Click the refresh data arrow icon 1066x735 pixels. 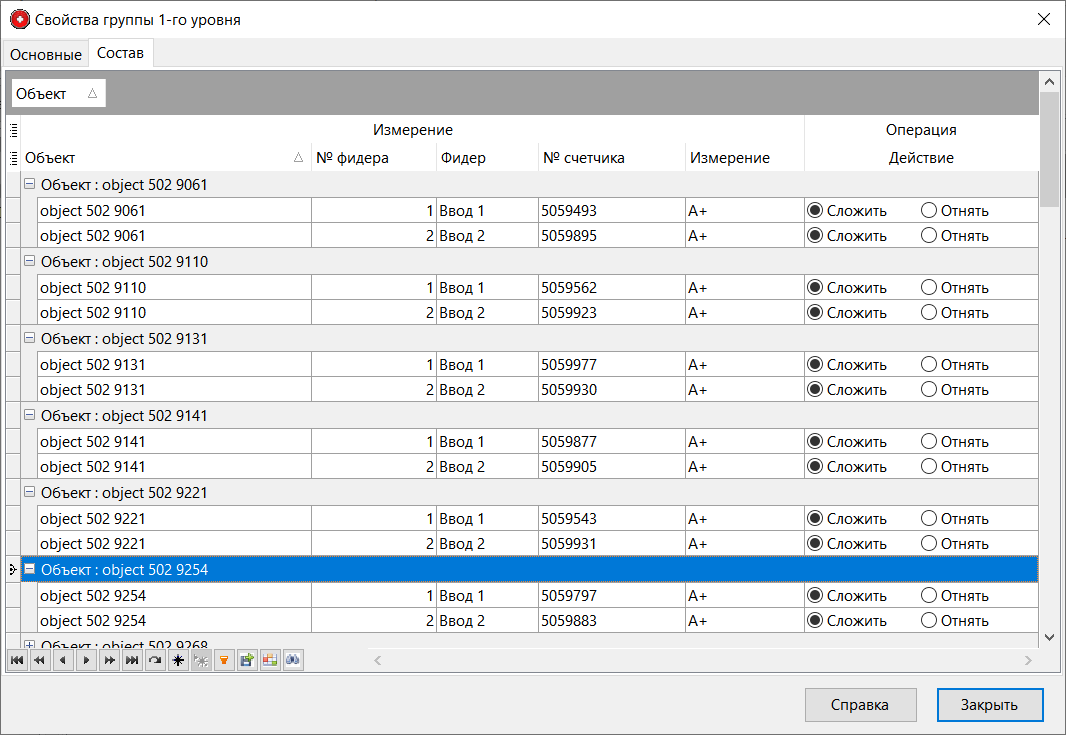pos(155,660)
